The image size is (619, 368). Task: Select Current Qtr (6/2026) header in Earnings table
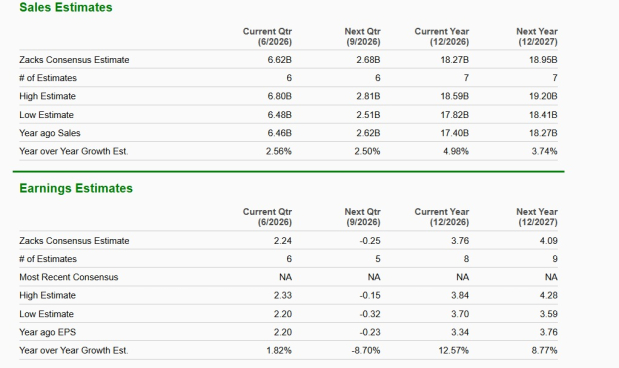(x=267, y=217)
